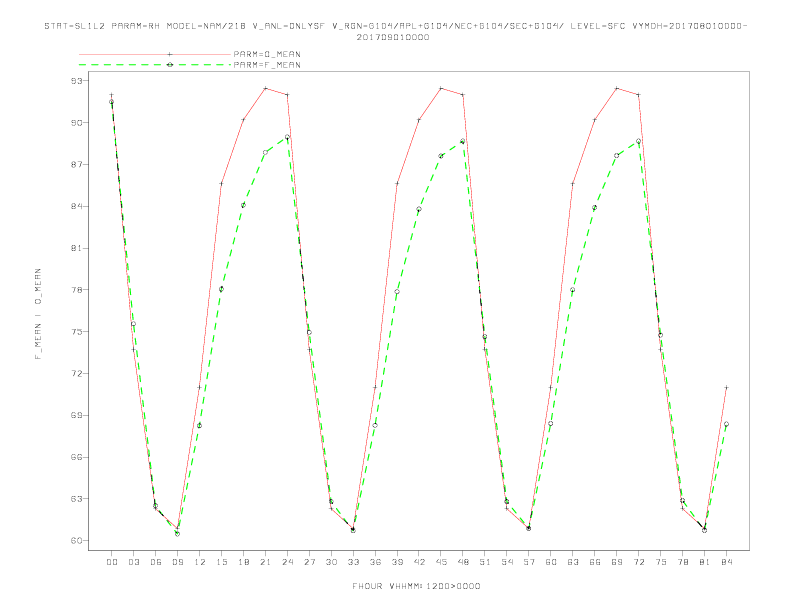This screenshot has width=792, height=612.
Task: Click the 201709010000 date text under title
Action: pos(393,37)
